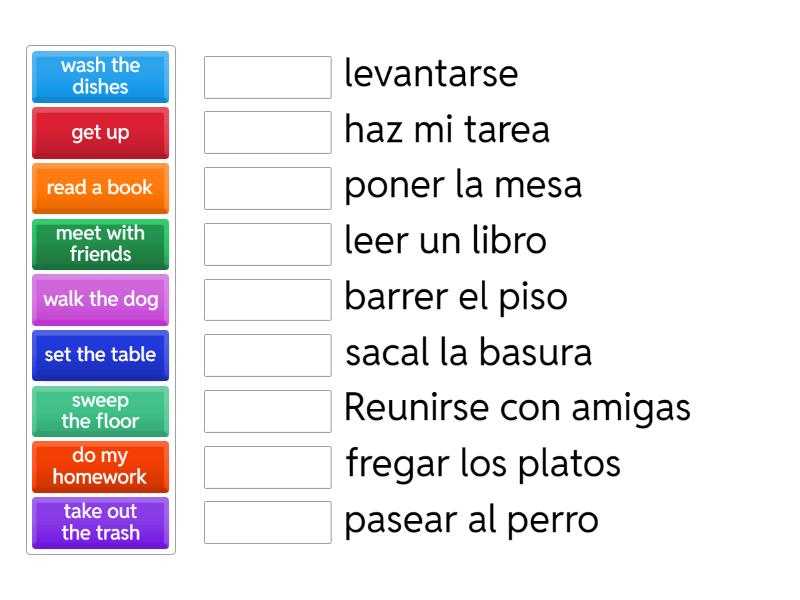Click the answer box next to 'haz mi tarea'
The image size is (800, 600).
[x=266, y=131]
